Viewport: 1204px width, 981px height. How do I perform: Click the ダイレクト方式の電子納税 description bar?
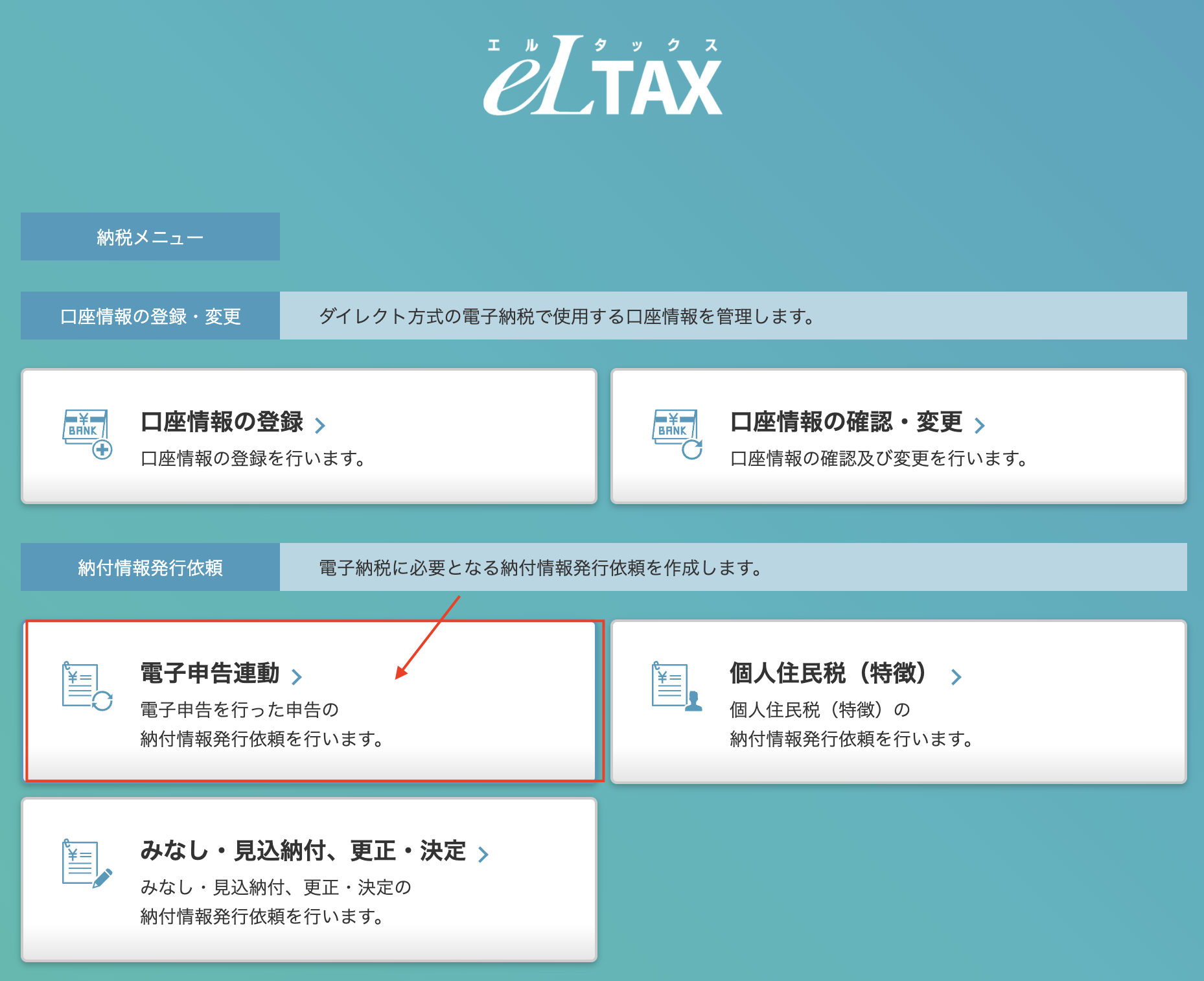pyautogui.click(x=734, y=316)
